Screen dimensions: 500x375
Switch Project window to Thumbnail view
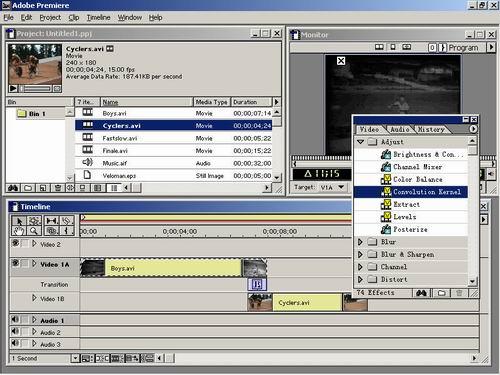coord(97,188)
